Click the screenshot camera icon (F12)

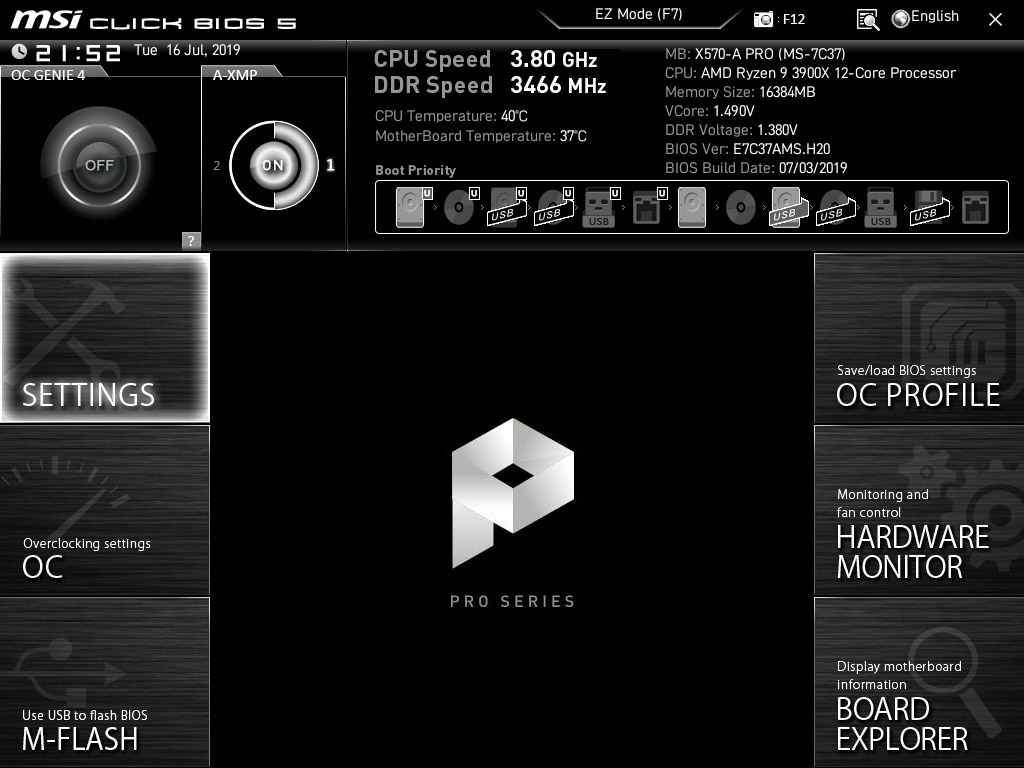(764, 19)
